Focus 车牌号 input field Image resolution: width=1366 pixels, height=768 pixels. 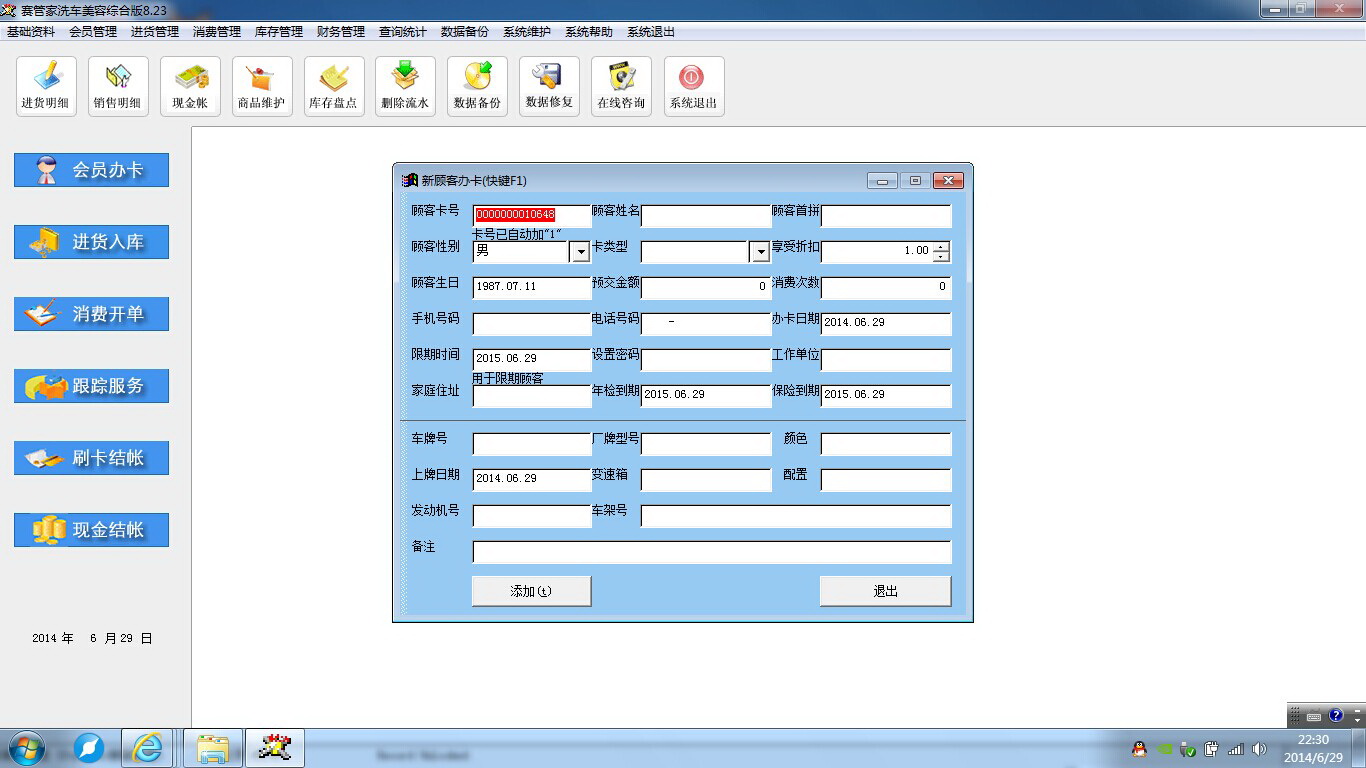(x=532, y=444)
